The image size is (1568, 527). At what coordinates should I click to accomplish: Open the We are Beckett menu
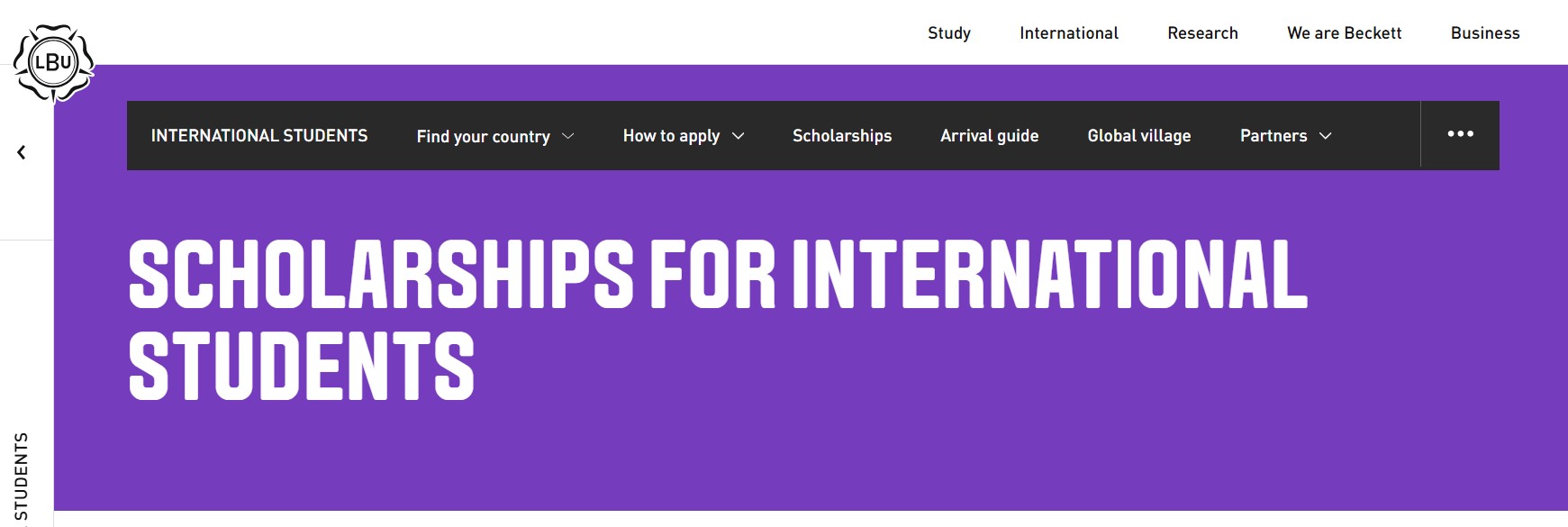coord(1344,33)
